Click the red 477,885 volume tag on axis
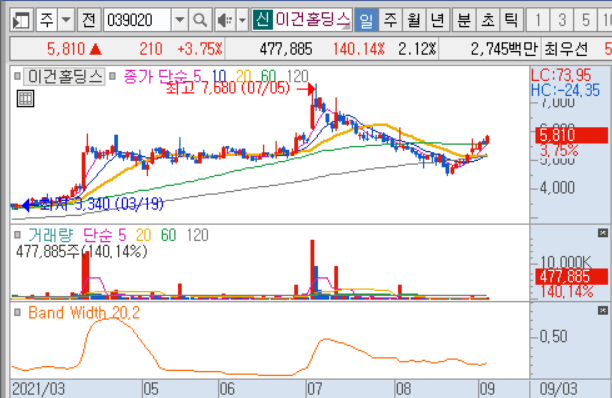This screenshot has height=398, width=612. click(571, 276)
